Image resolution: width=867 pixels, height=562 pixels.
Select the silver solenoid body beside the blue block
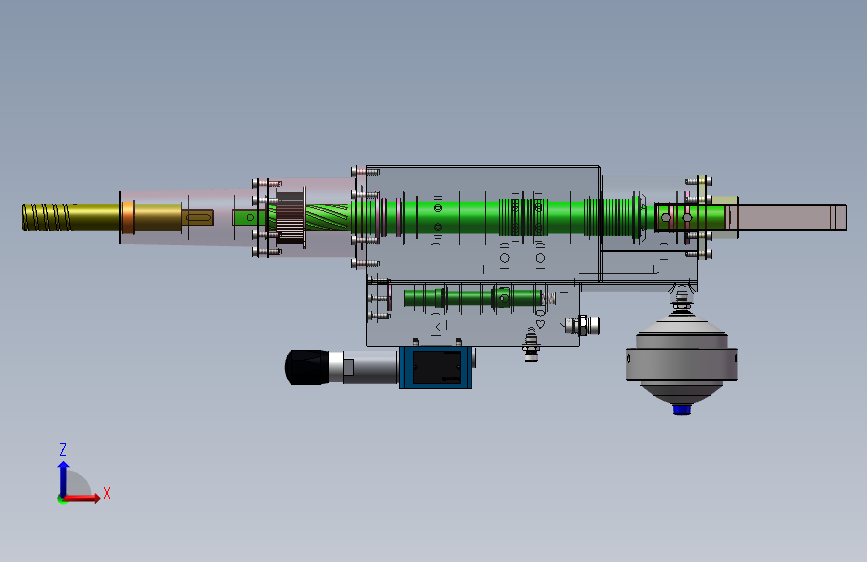[x=370, y=367]
